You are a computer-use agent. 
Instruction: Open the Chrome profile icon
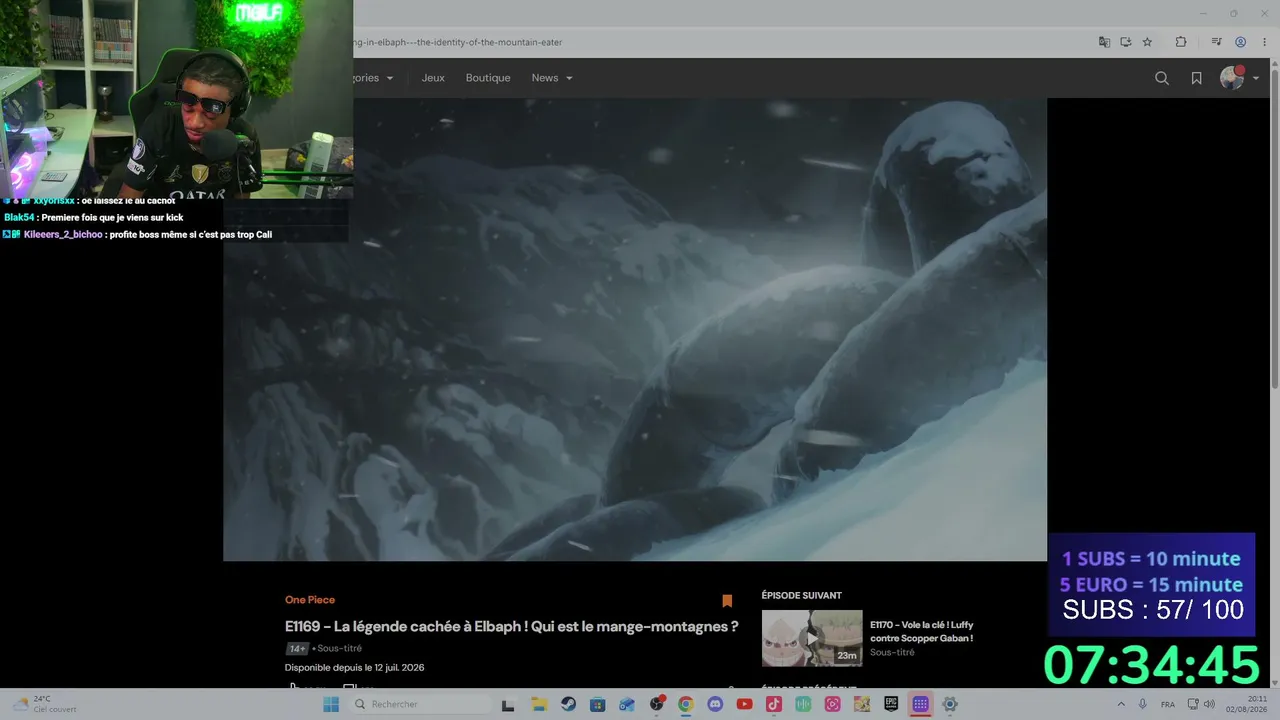point(1240,42)
